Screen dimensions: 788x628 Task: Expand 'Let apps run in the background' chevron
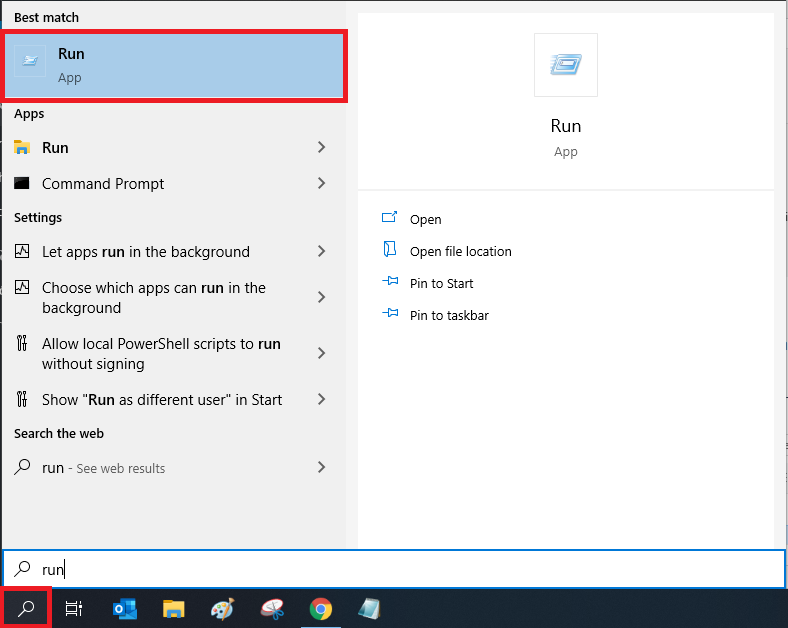click(x=321, y=252)
